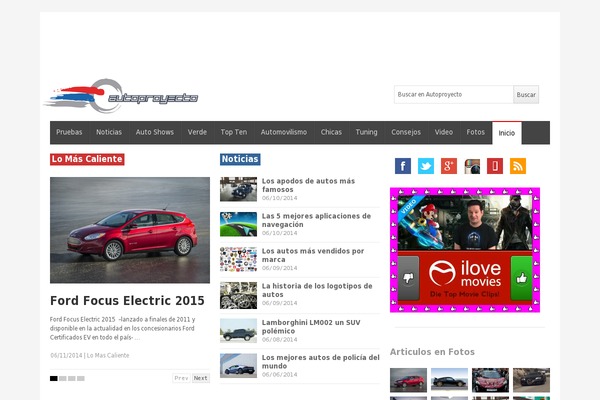Click the police car article thumbnail

pos(238,366)
